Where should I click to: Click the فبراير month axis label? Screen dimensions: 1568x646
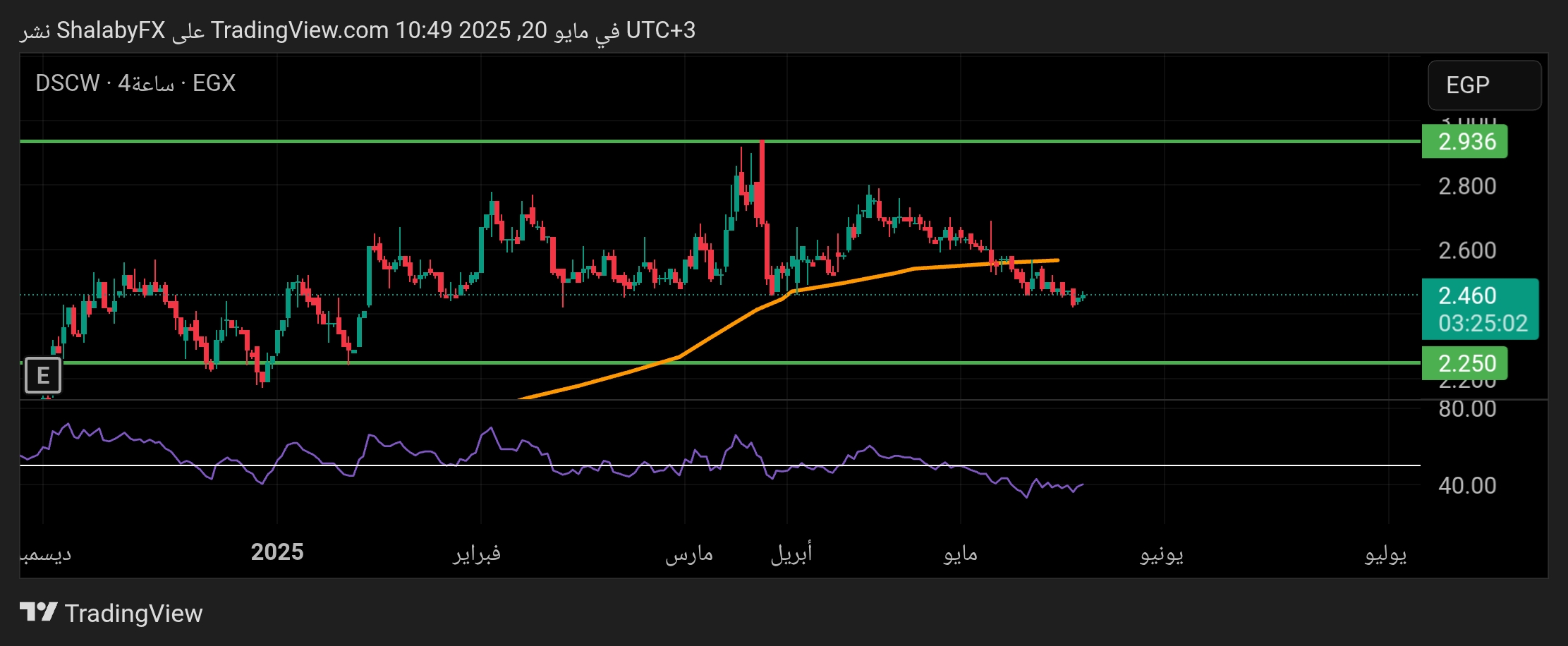pyautogui.click(x=477, y=553)
